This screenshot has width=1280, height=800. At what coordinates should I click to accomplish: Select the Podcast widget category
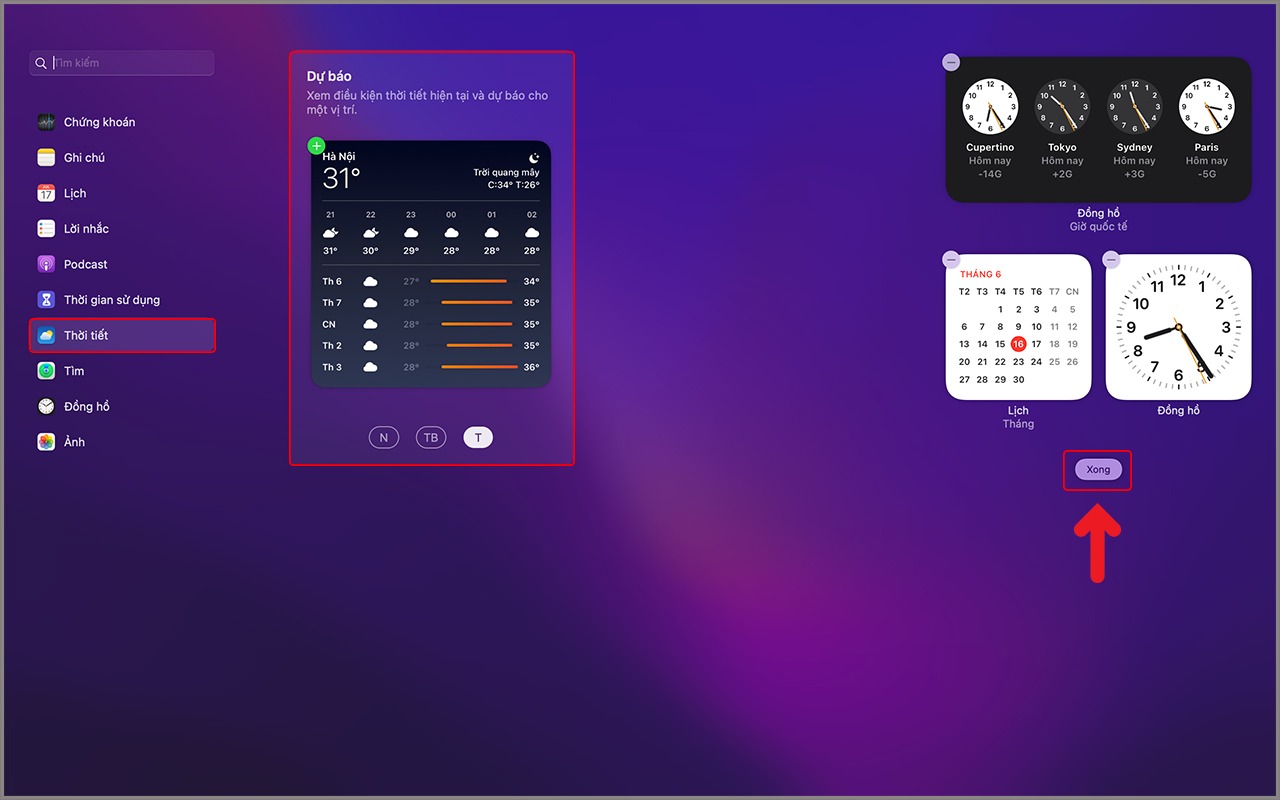(x=123, y=264)
